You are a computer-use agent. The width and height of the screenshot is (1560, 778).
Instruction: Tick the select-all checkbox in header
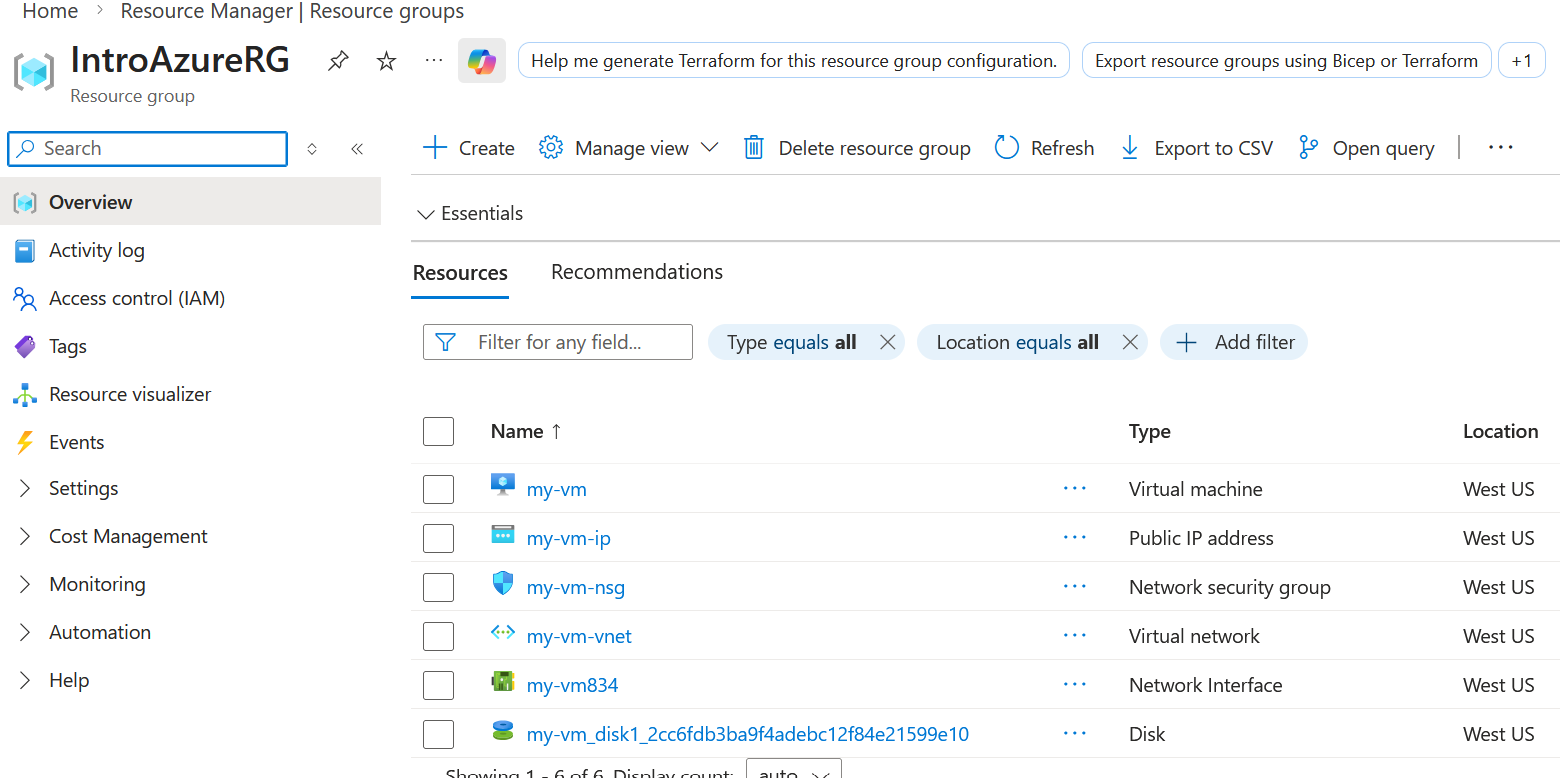click(438, 432)
